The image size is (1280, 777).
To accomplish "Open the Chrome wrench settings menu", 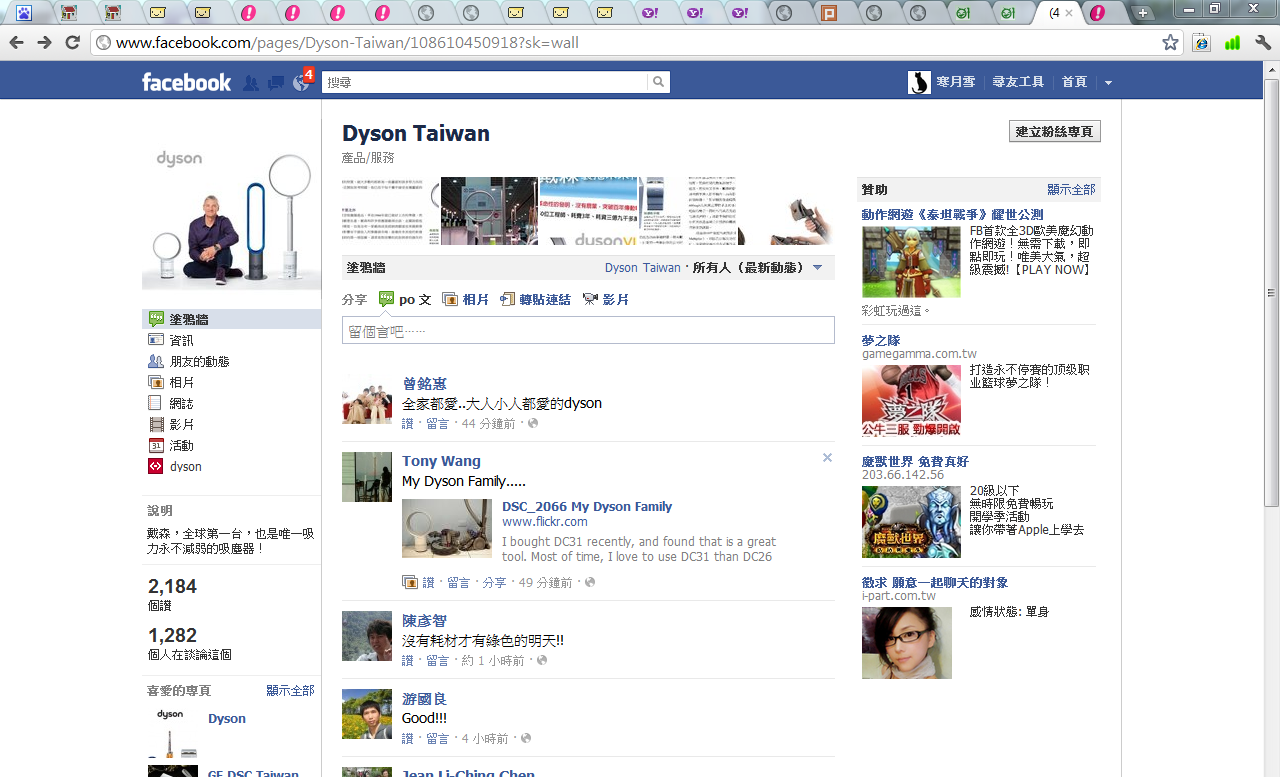I will tap(1262, 43).
